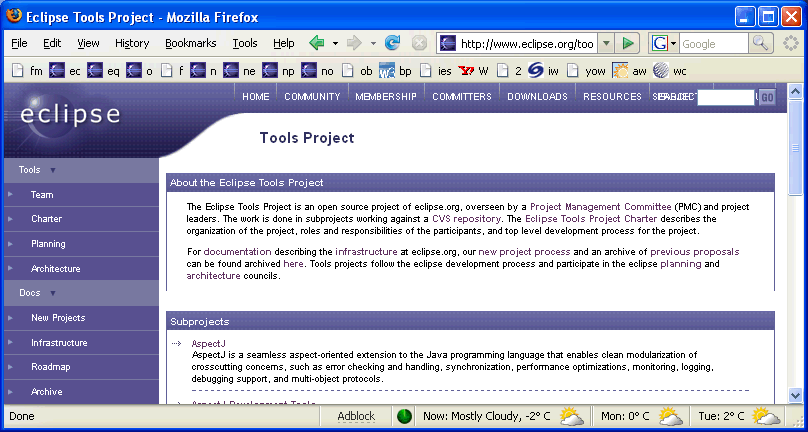The width and height of the screenshot is (808, 432).
Task: Open the 'ies' bookmark
Action: click(x=435, y=71)
